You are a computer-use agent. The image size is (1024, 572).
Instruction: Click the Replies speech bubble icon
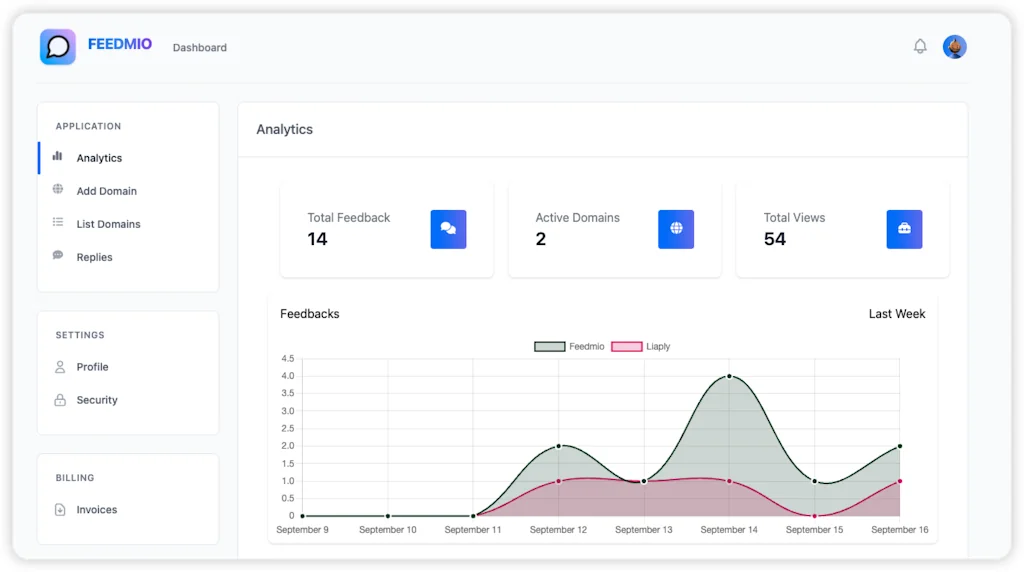[58, 256]
